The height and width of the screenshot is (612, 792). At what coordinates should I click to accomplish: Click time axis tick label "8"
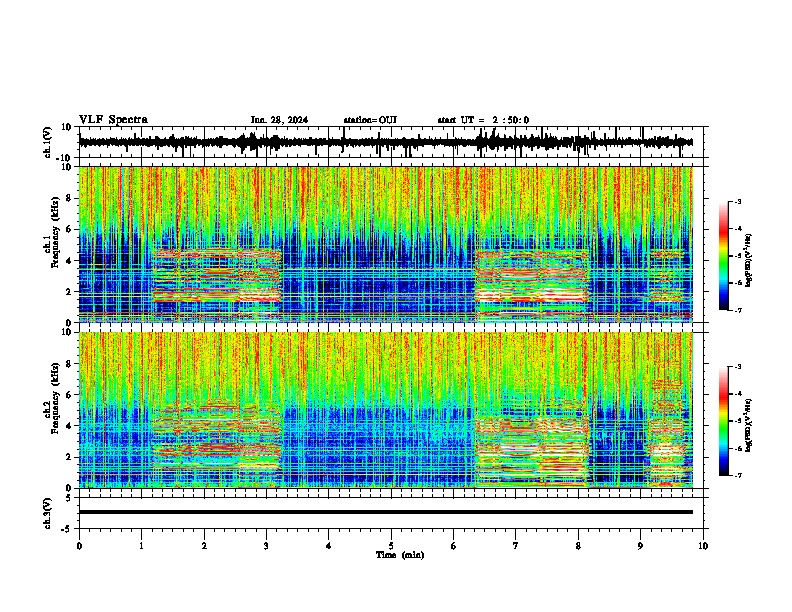point(578,546)
